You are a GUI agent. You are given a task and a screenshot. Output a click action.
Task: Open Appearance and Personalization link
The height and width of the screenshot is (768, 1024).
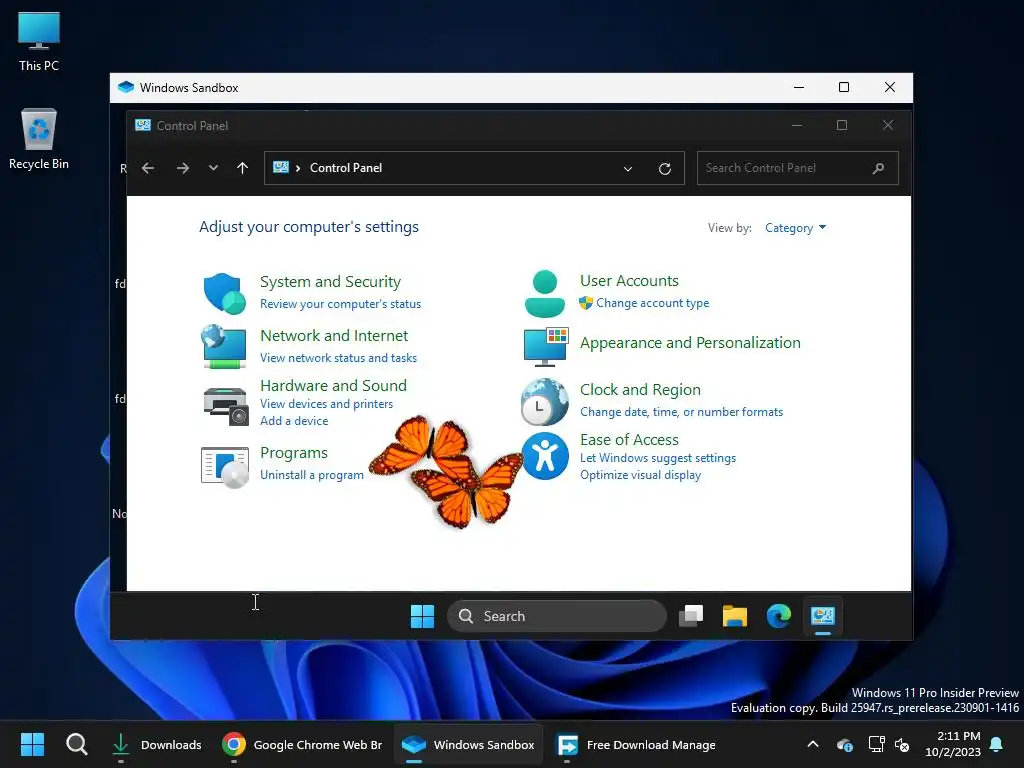(690, 343)
